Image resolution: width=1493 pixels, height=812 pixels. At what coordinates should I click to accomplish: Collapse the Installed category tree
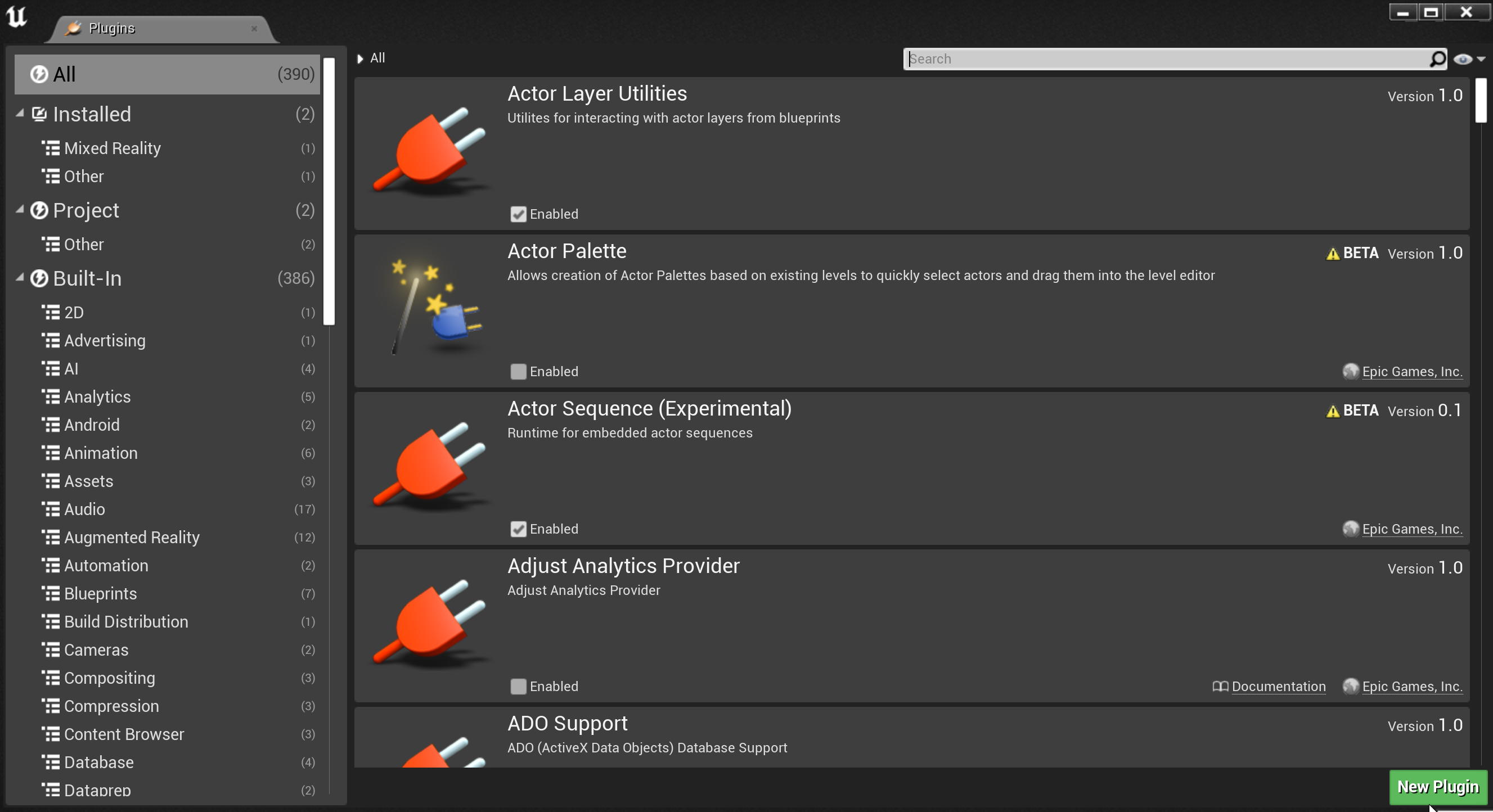tap(20, 114)
